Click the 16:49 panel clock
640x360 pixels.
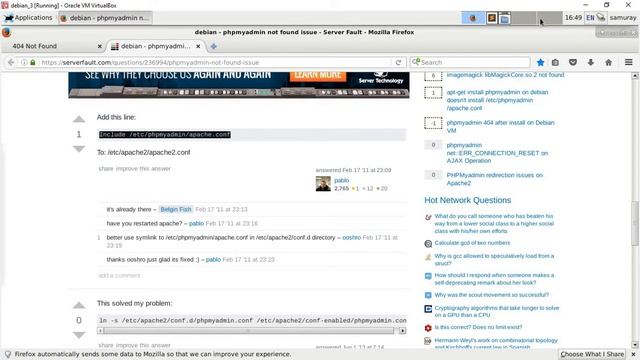click(x=573, y=18)
